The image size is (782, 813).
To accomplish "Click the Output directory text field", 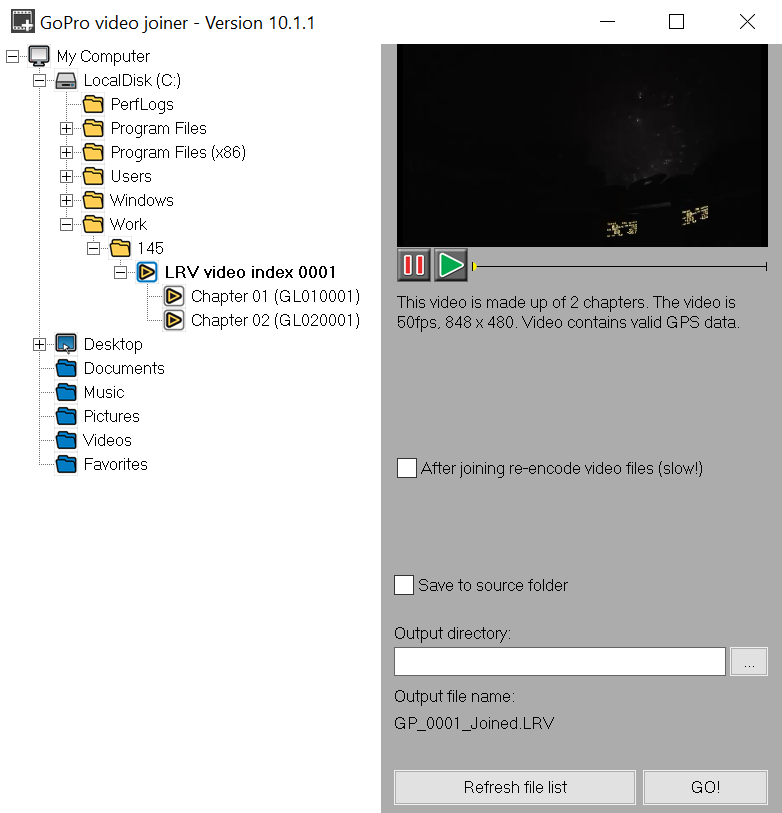I will [x=559, y=661].
